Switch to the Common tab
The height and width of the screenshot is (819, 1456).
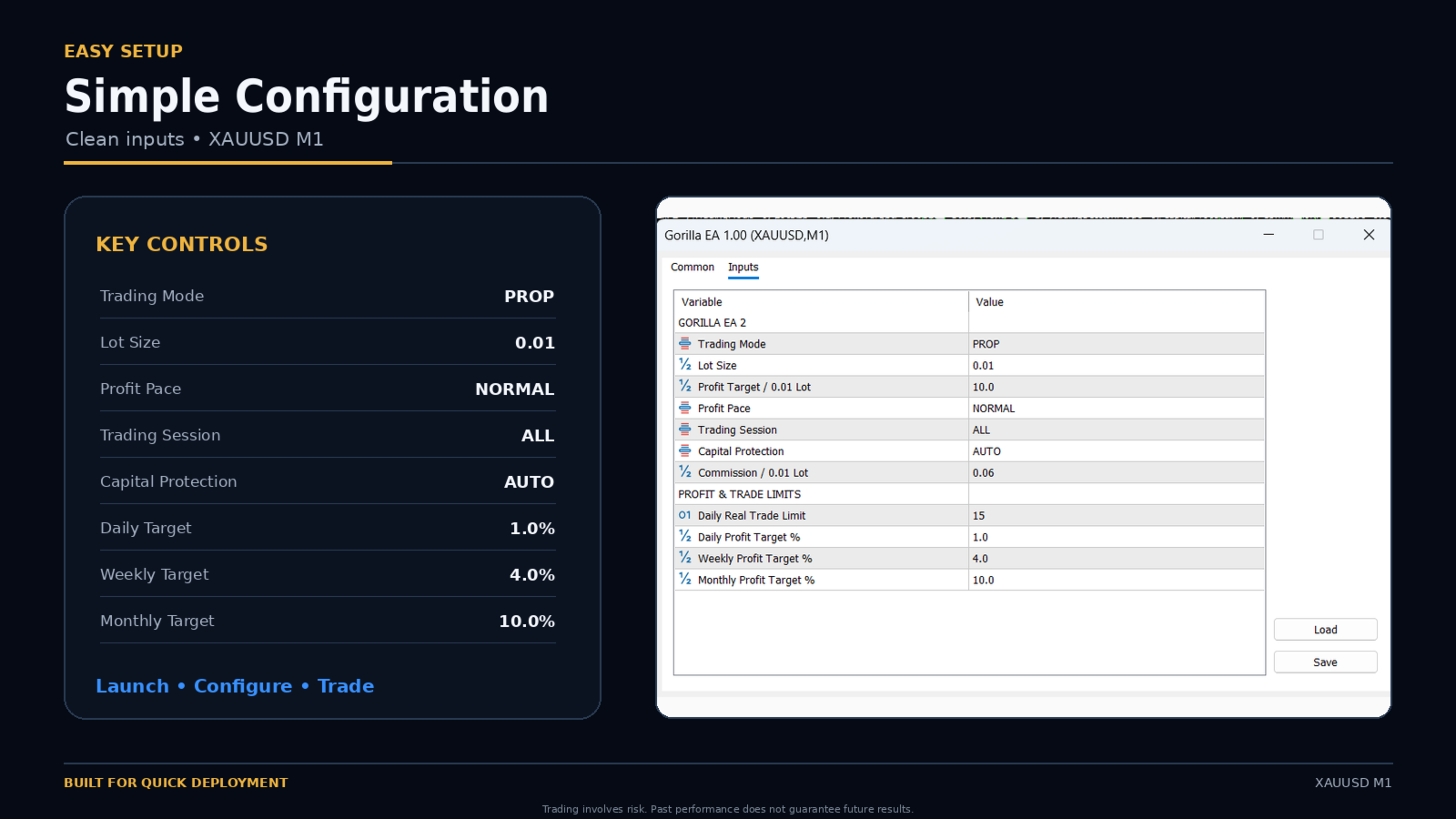693,268
